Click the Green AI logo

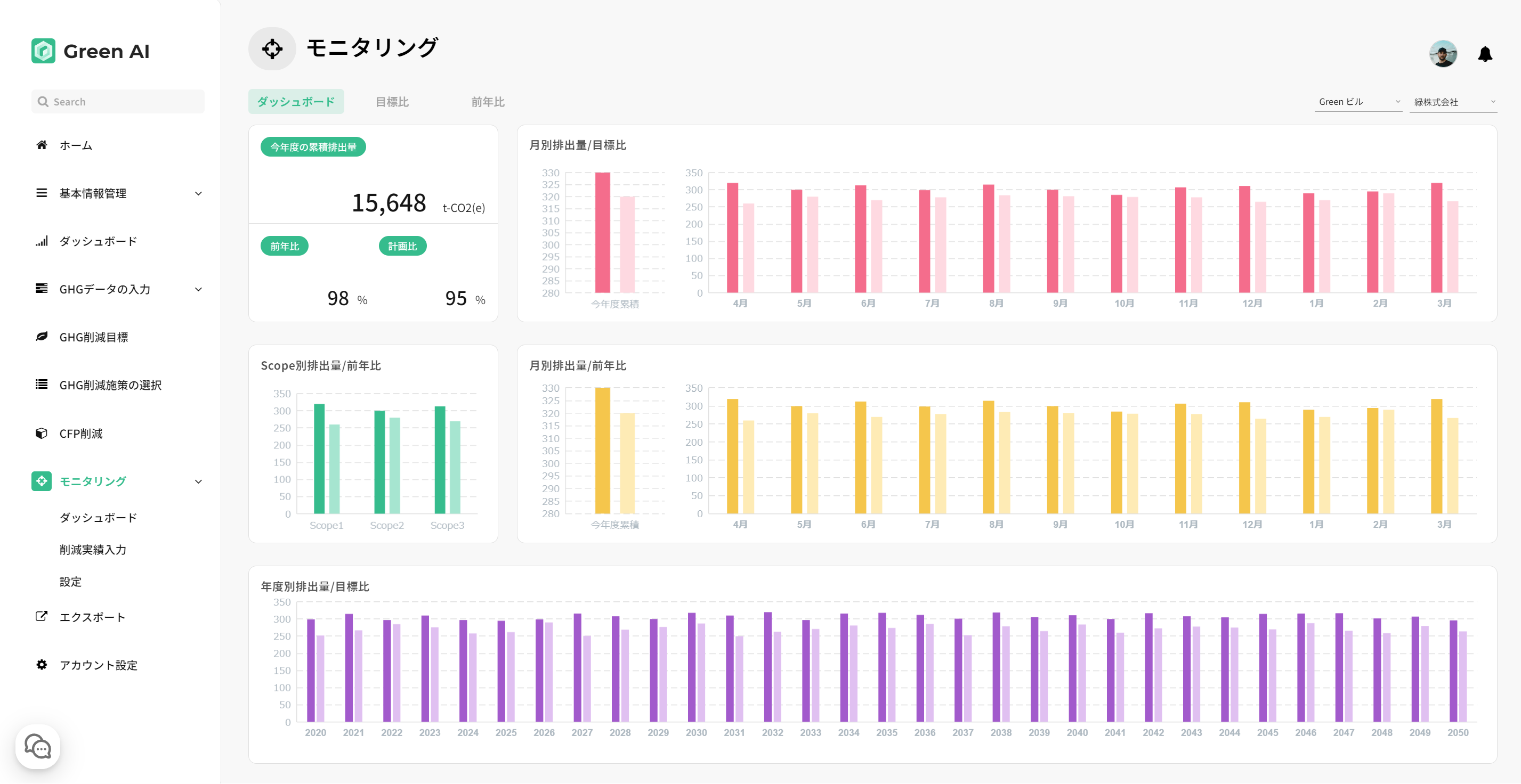pyautogui.click(x=43, y=51)
